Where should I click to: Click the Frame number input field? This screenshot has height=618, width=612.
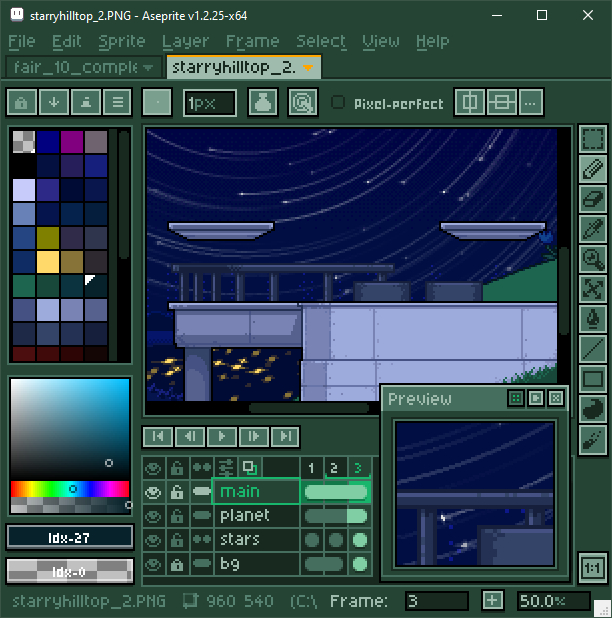click(x=436, y=601)
